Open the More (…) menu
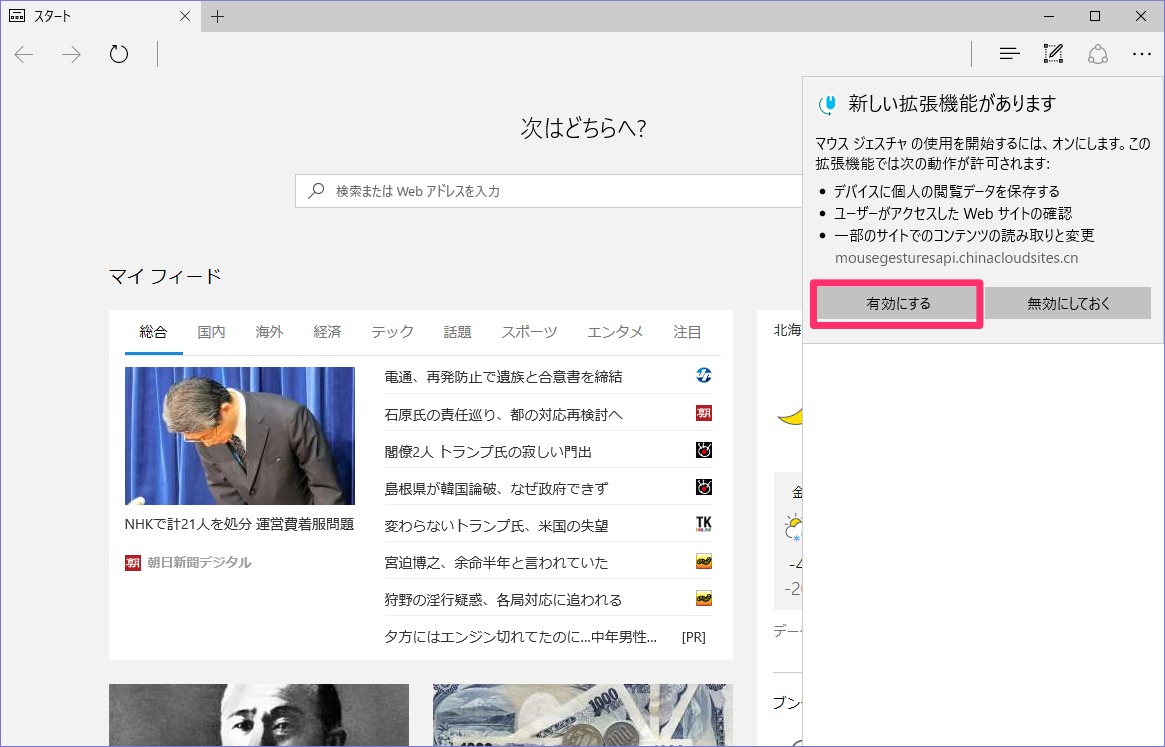This screenshot has height=747, width=1165. pos(1141,54)
